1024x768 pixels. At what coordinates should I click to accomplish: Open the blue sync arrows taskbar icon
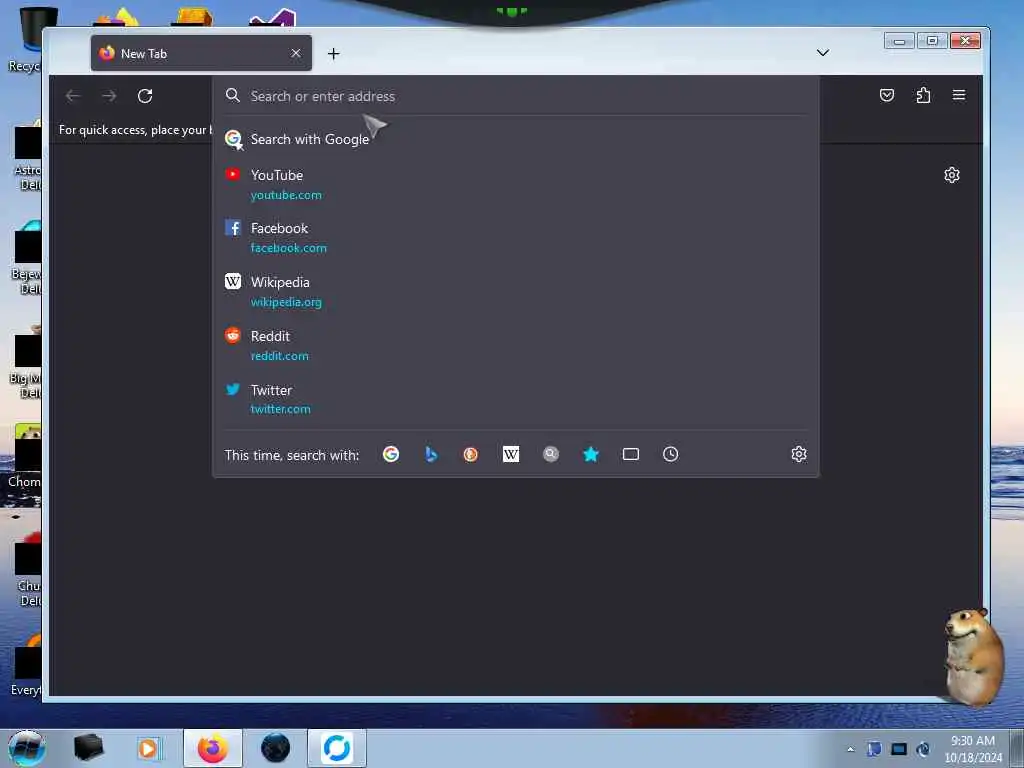coord(337,748)
